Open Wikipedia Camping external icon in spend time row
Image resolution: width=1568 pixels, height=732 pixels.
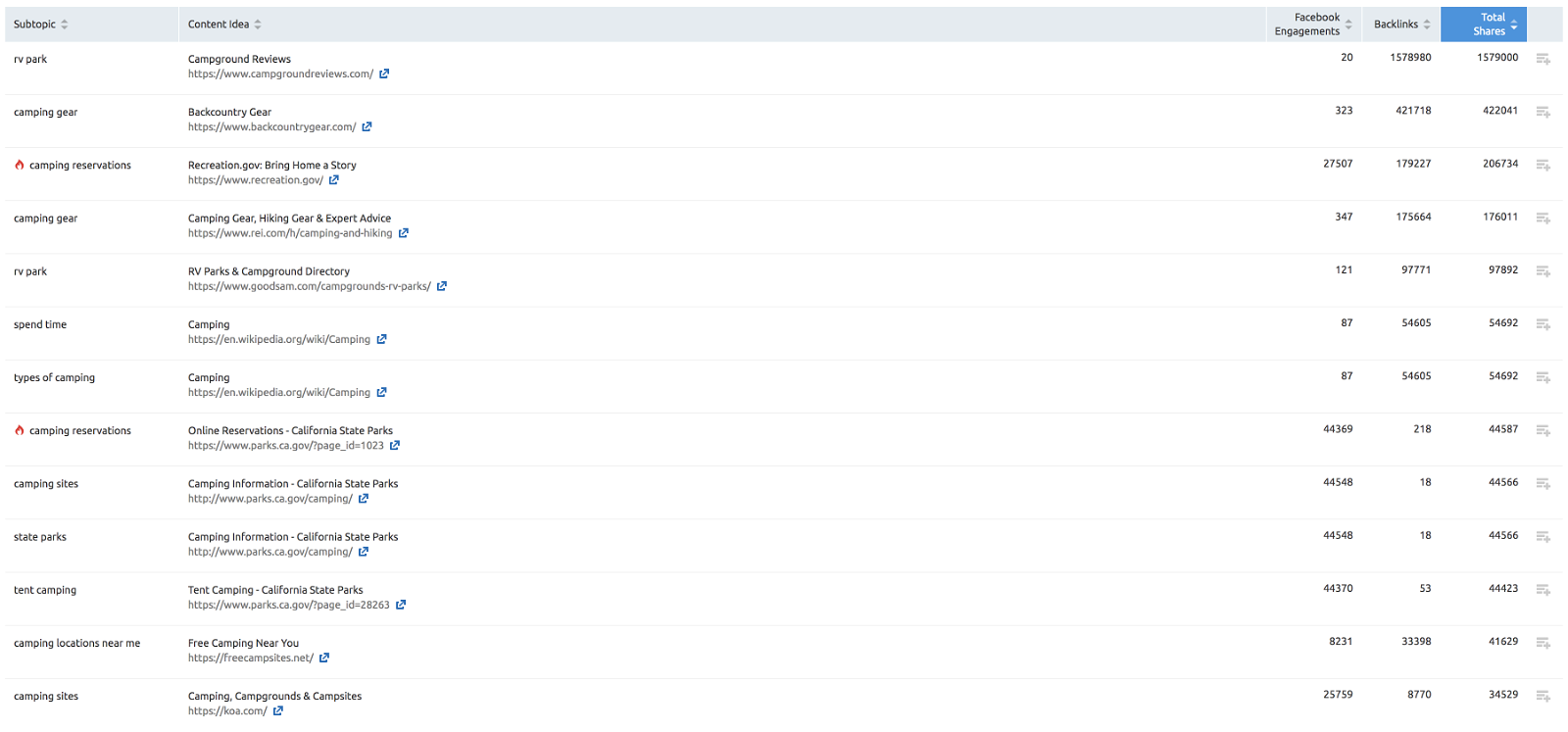[x=382, y=339]
